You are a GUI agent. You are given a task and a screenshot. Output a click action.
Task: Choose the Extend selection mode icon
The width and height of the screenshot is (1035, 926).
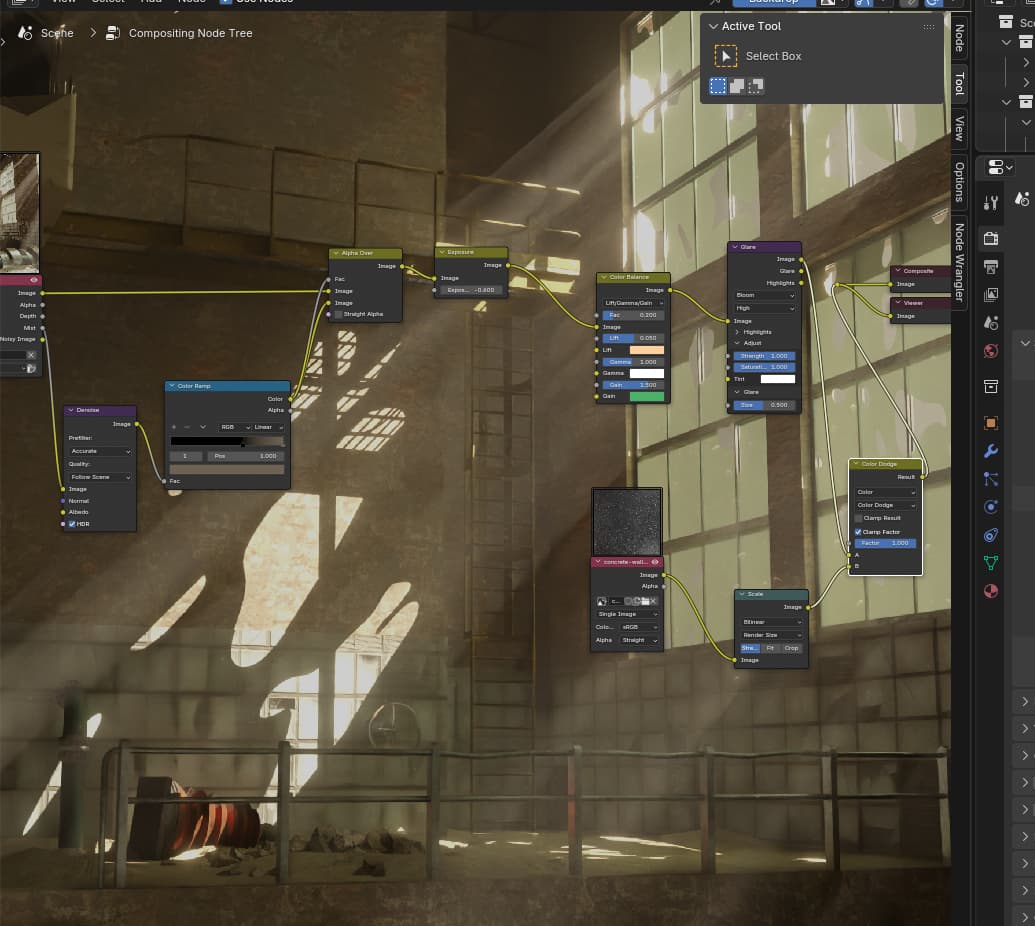[x=737, y=86]
